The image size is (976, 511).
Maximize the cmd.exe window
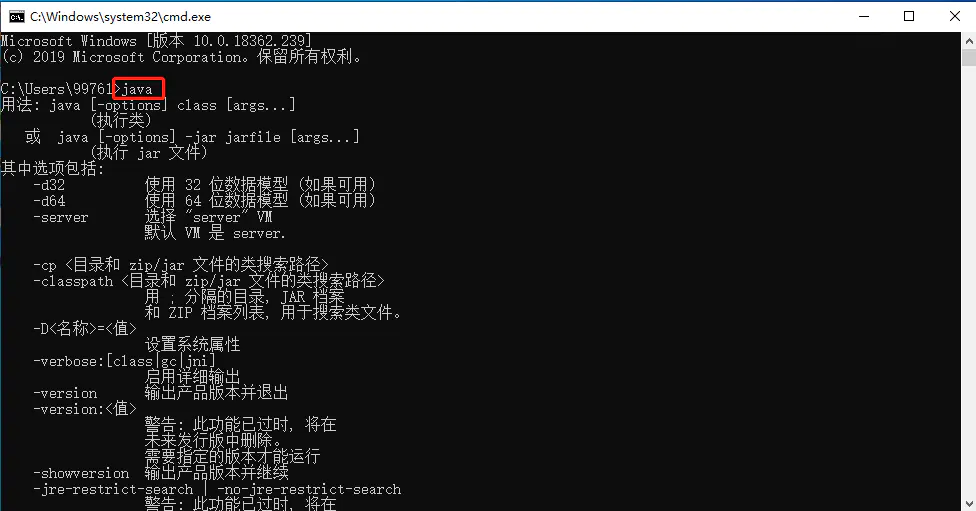909,16
